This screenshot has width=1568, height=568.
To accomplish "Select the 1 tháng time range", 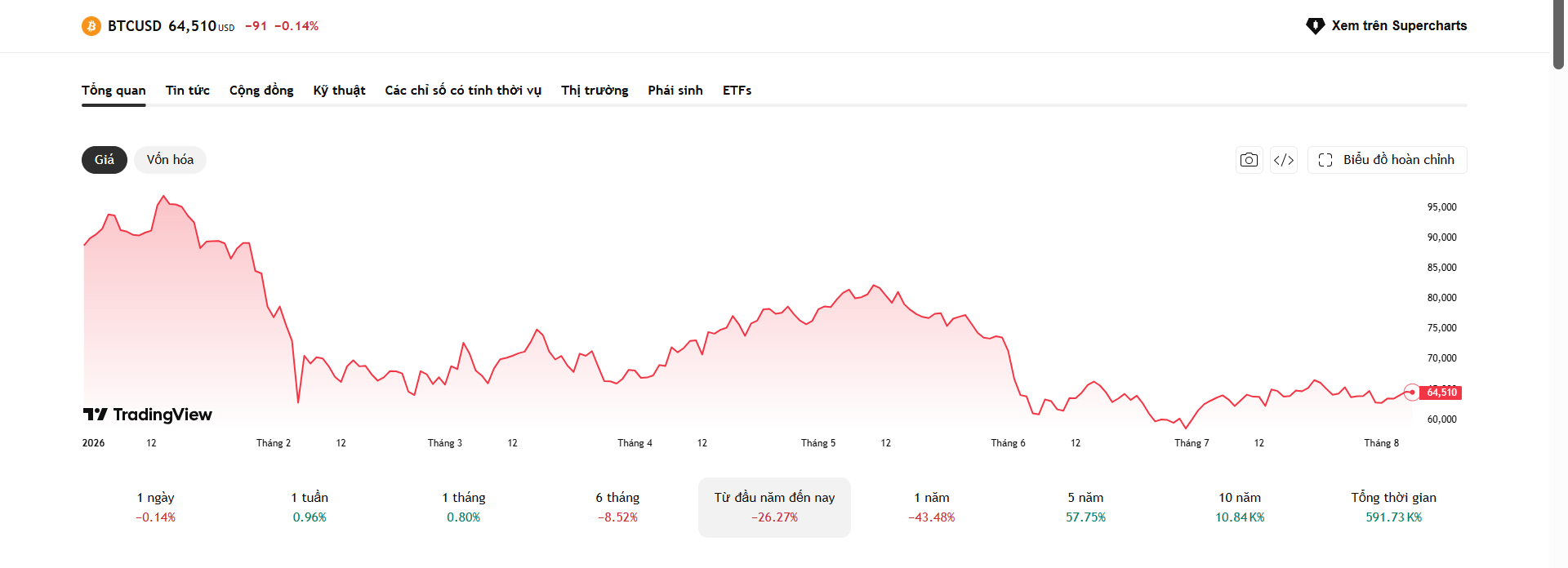I will (464, 507).
